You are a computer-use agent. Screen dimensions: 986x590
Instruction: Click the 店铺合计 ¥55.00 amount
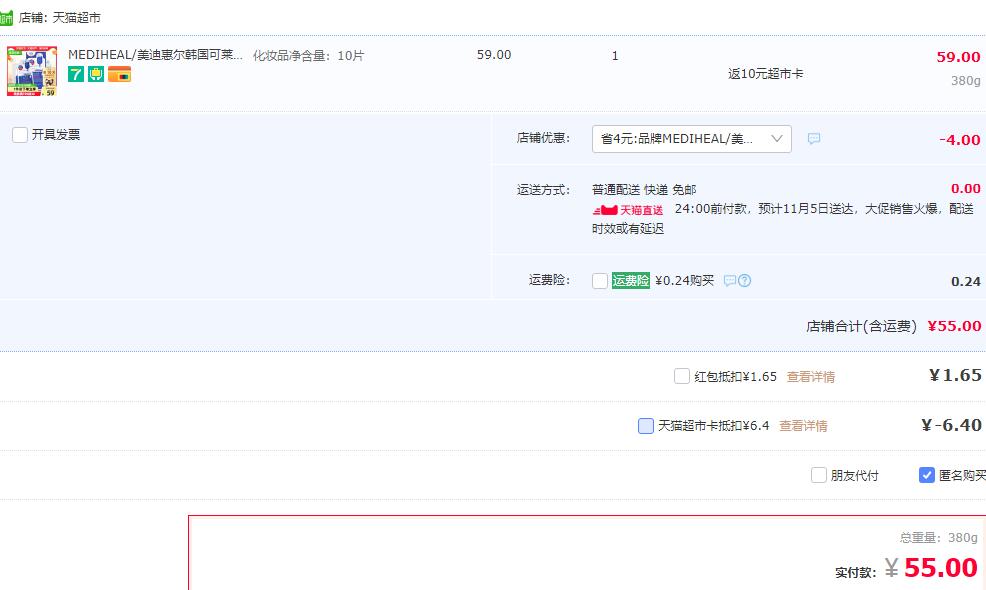click(x=954, y=326)
